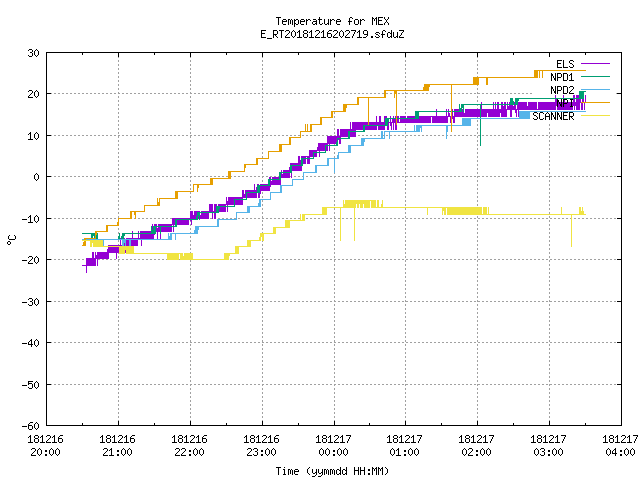Click the x-axis label 181217 04:00

point(620,446)
